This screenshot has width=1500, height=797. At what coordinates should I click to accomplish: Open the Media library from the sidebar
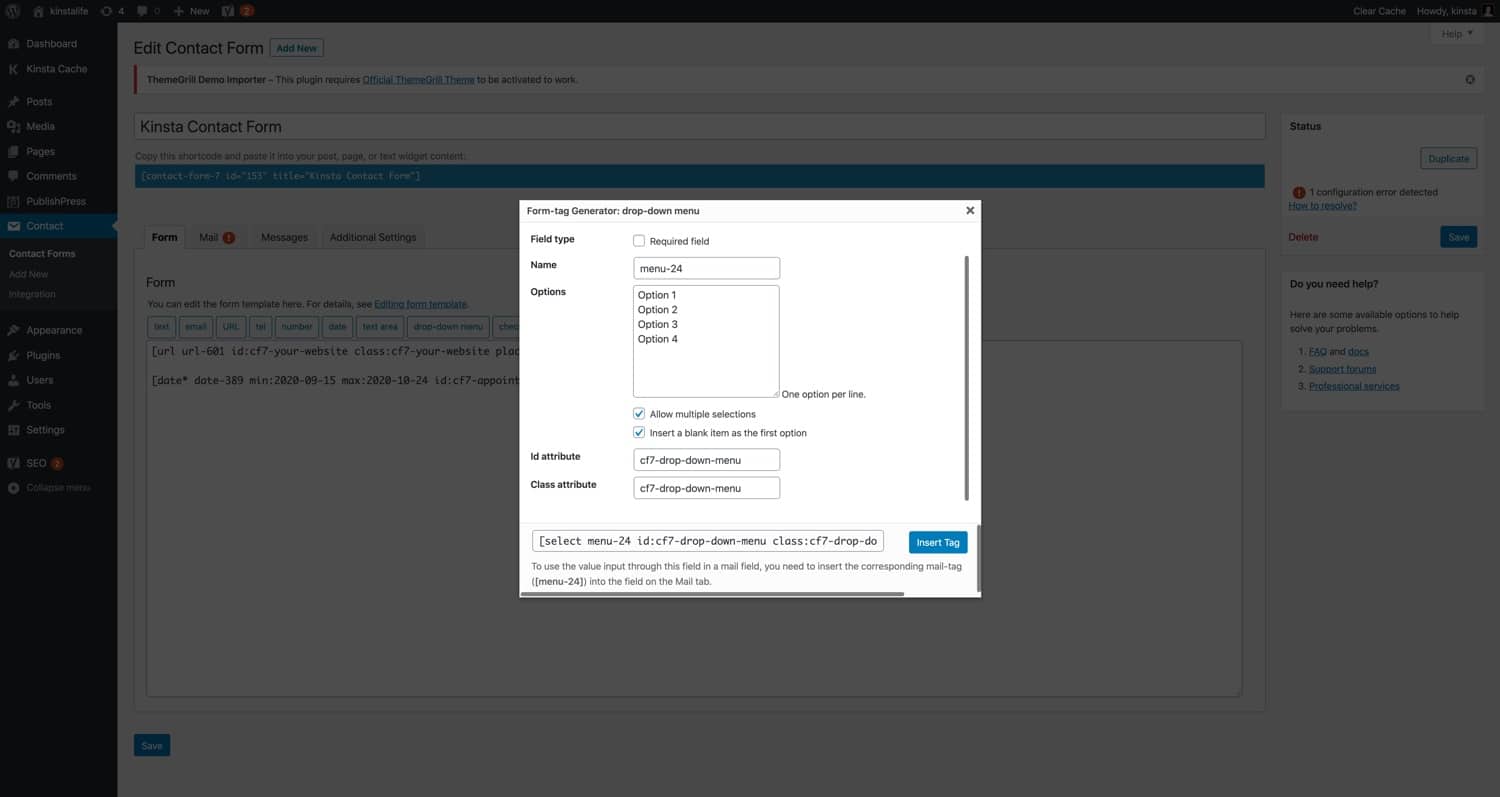(x=40, y=126)
